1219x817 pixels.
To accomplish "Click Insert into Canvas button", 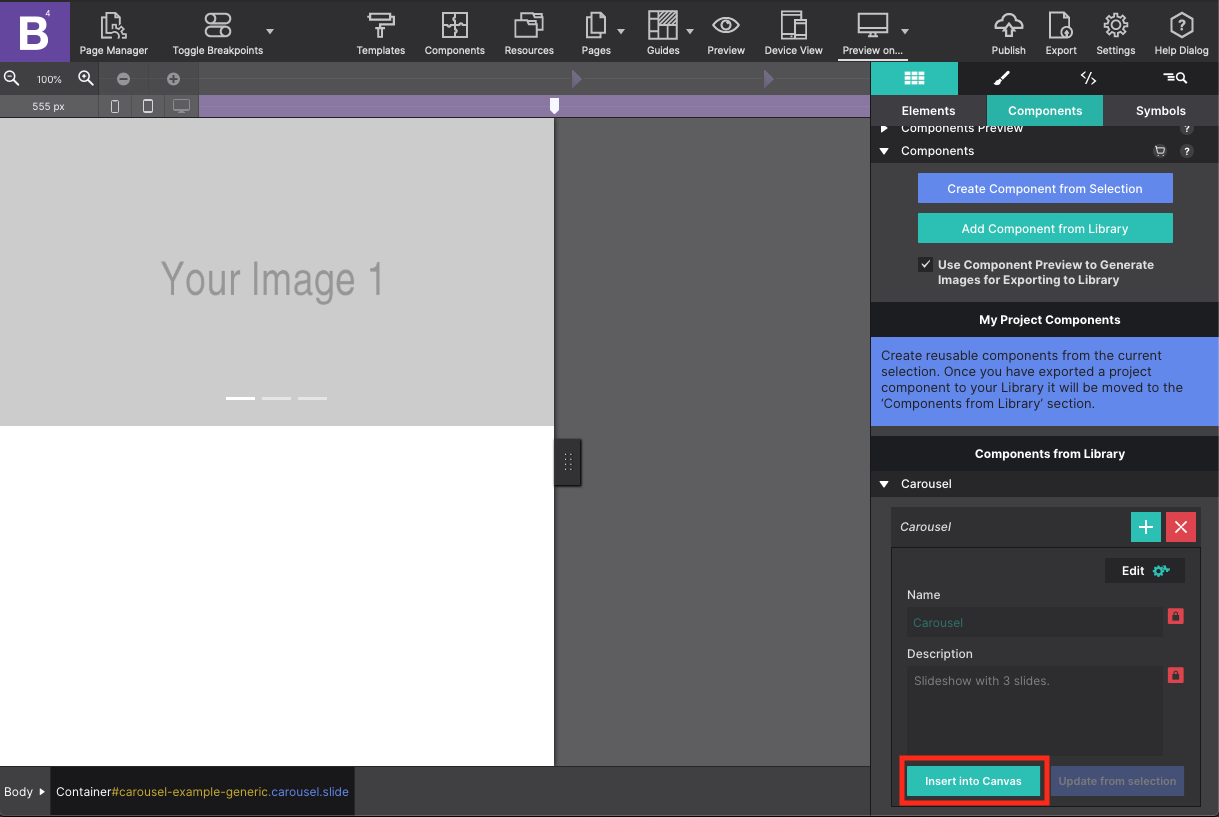I will [973, 781].
